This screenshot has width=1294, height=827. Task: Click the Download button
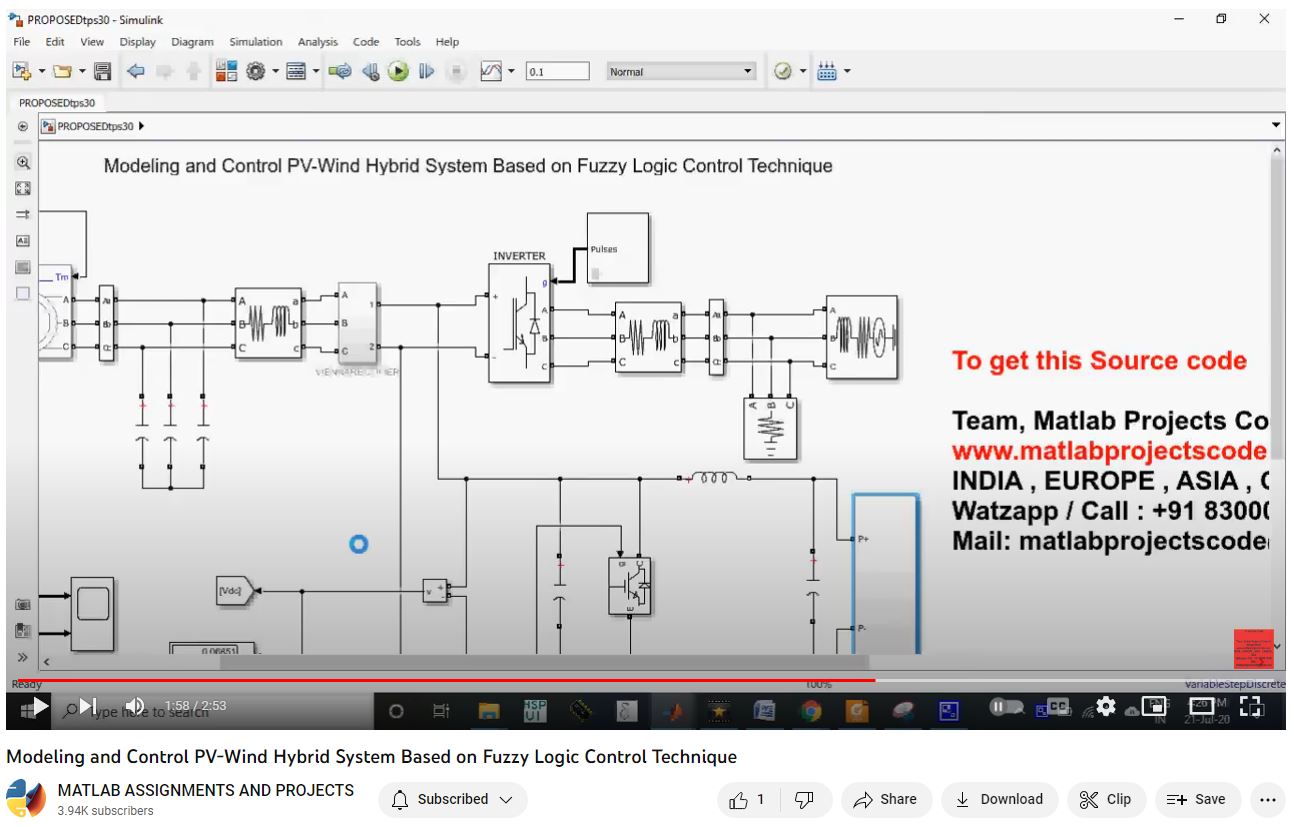click(x=999, y=799)
